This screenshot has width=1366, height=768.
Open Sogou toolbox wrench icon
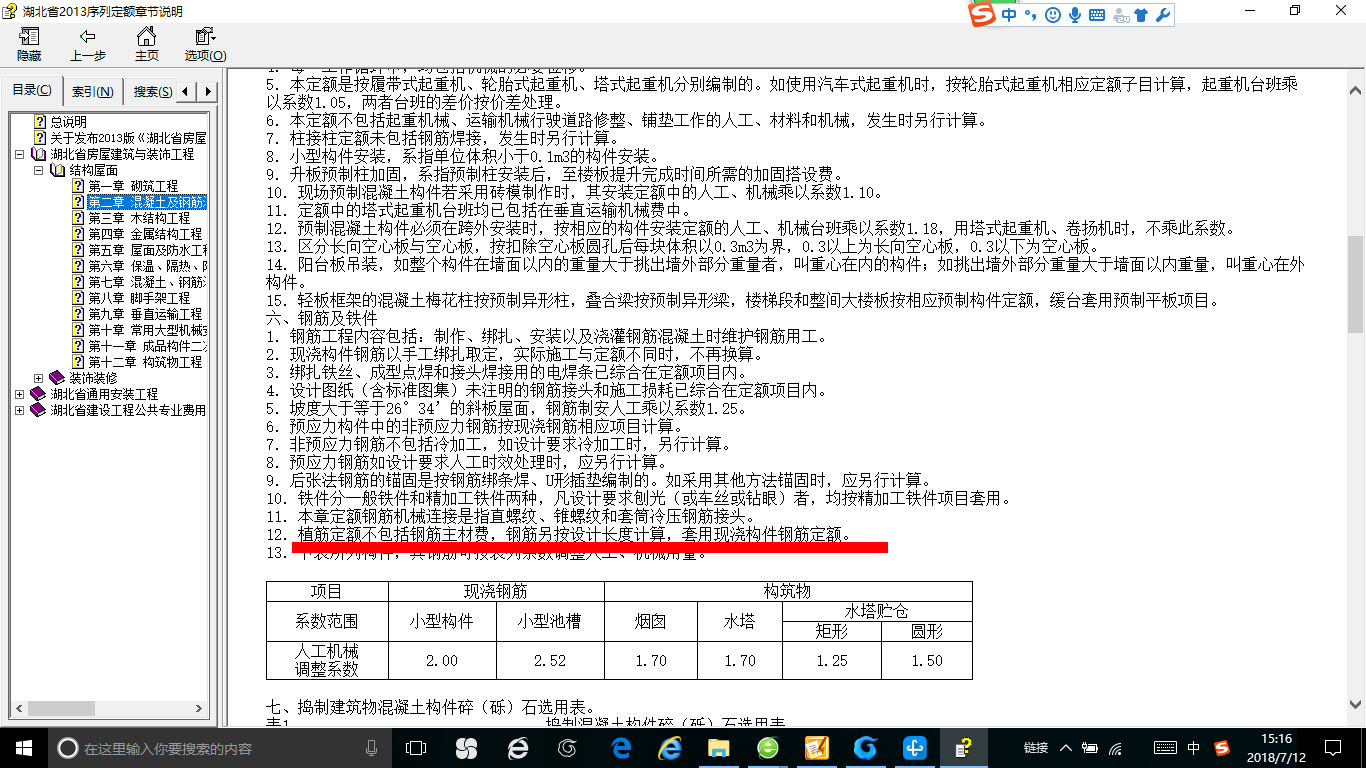click(x=1162, y=15)
